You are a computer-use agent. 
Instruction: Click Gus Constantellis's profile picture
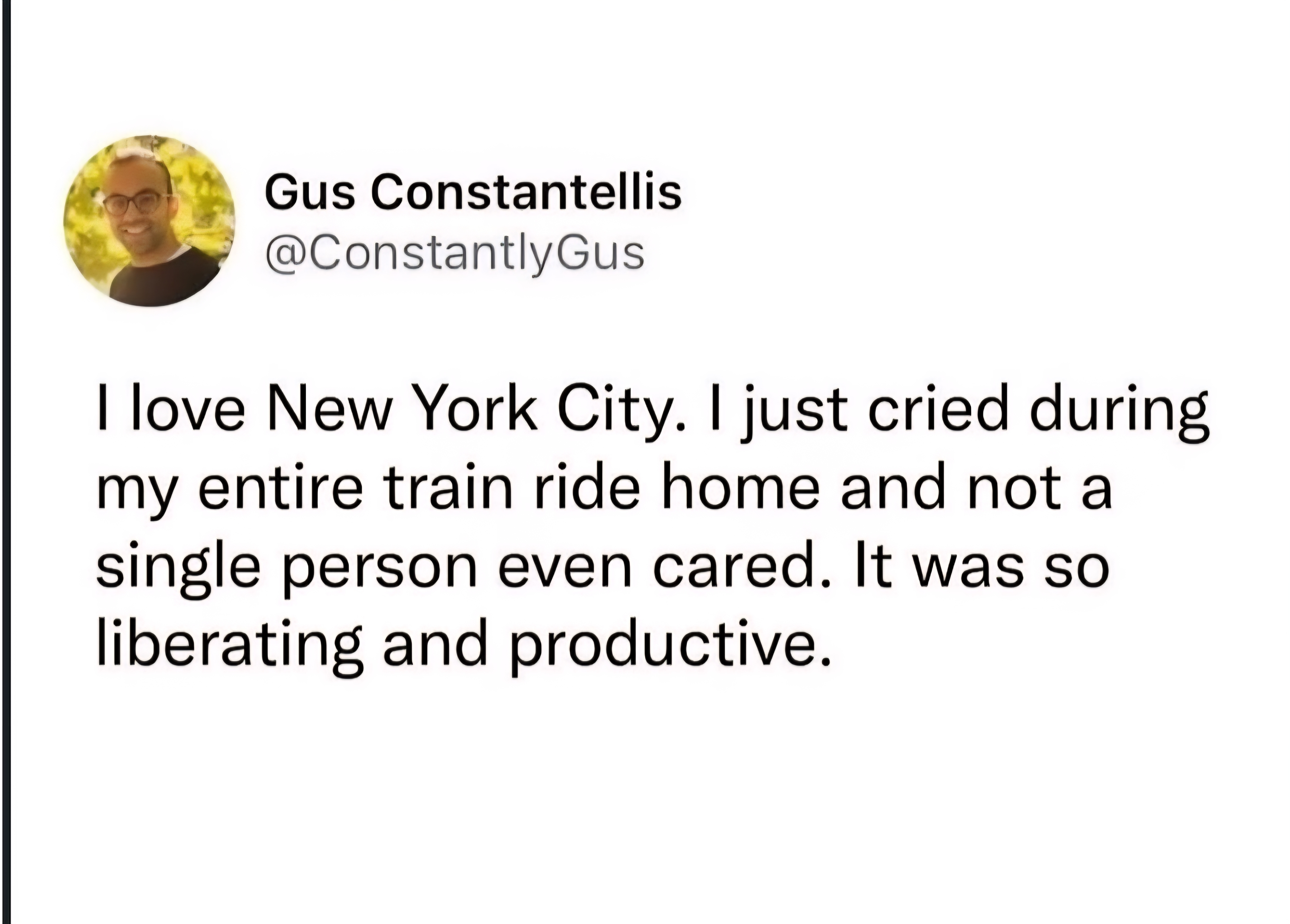coord(150,221)
